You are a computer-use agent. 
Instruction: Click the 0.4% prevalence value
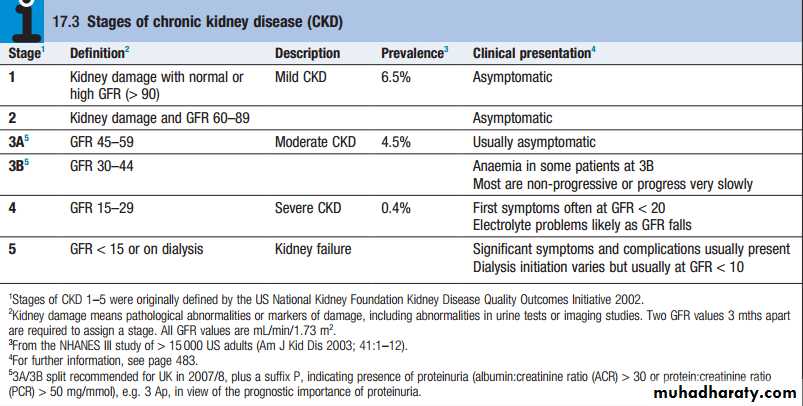[397, 208]
